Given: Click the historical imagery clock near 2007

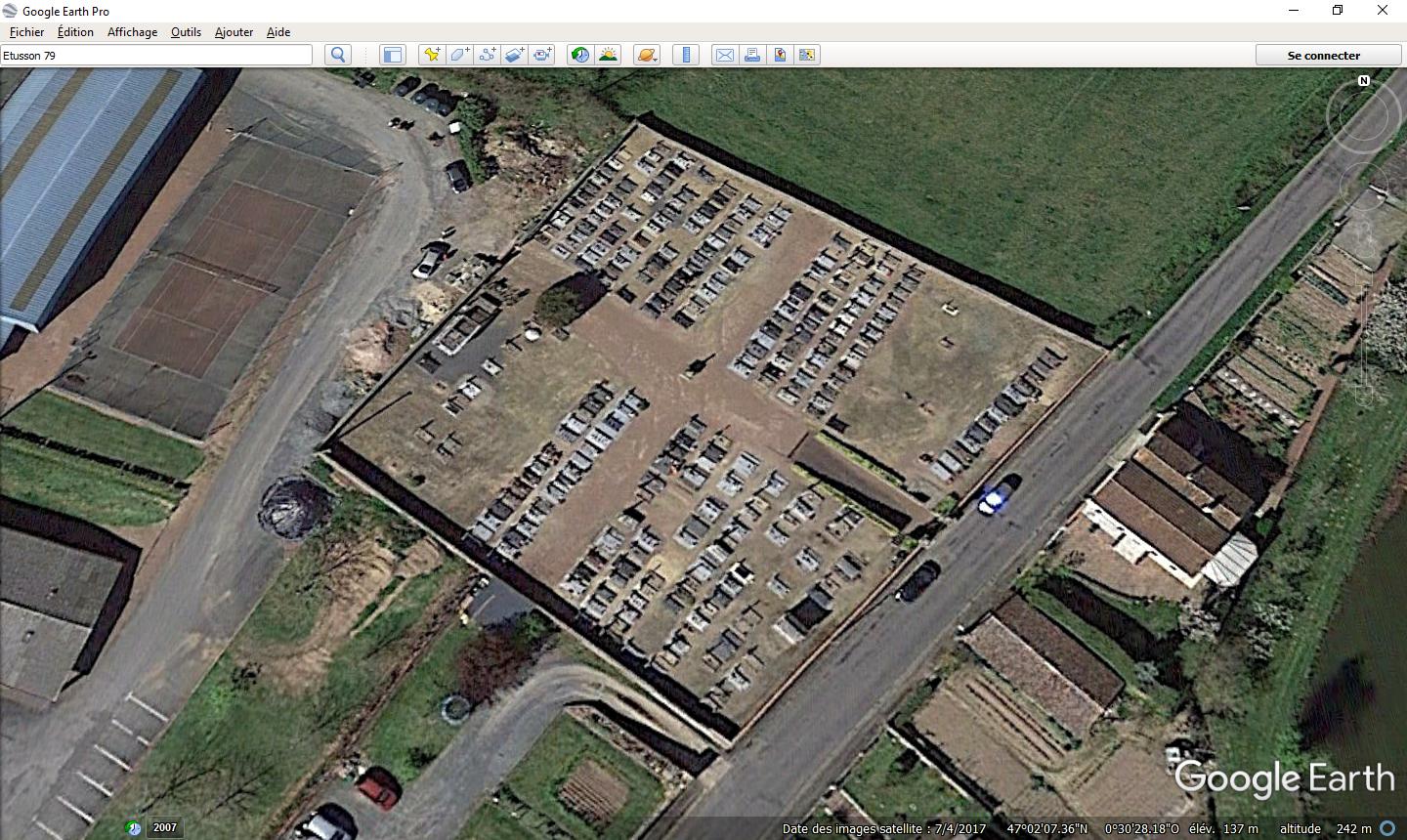Looking at the screenshot, I should (135, 828).
